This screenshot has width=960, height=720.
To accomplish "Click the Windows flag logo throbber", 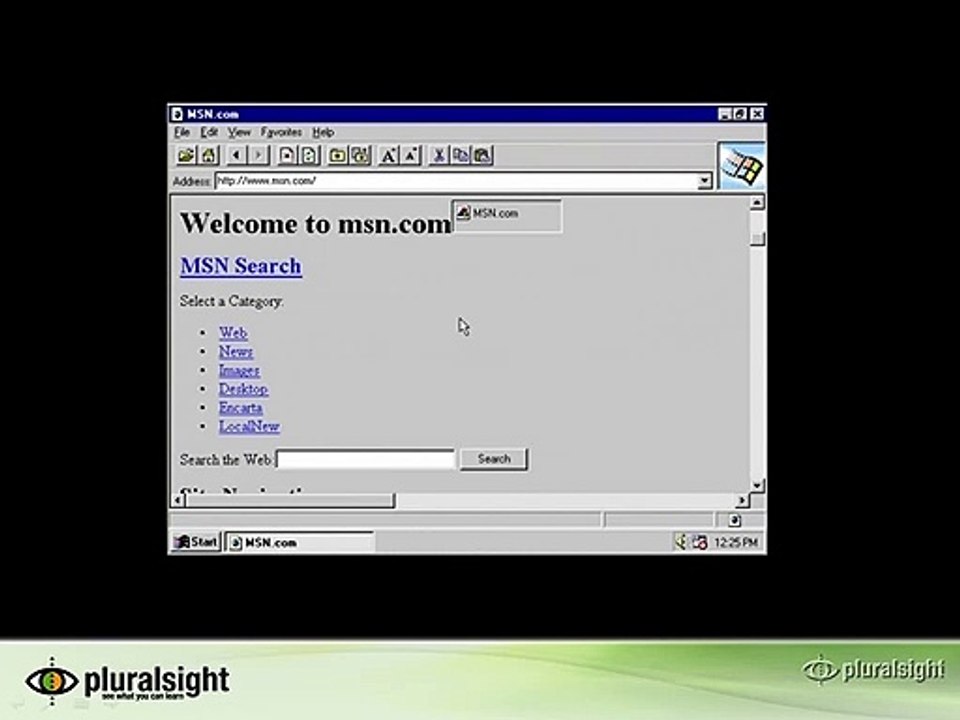I will [x=741, y=167].
